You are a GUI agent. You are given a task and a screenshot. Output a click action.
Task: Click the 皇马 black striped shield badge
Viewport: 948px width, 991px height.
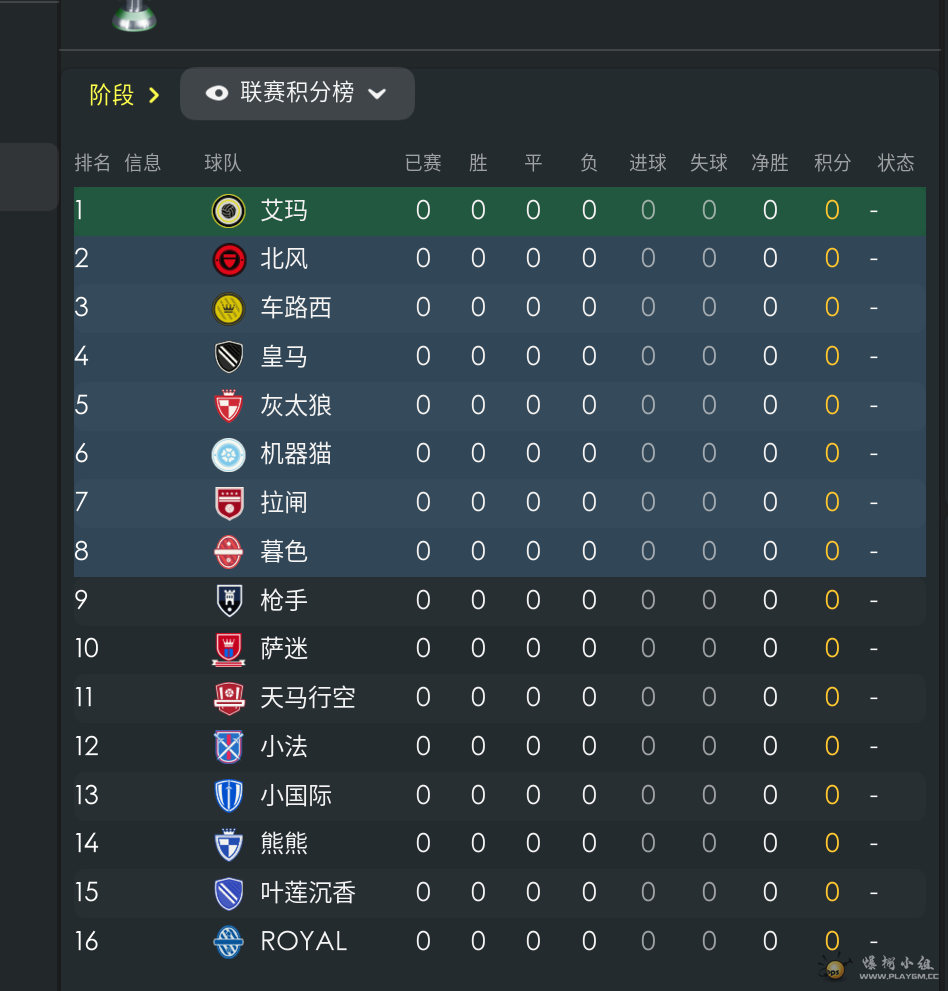coord(228,357)
